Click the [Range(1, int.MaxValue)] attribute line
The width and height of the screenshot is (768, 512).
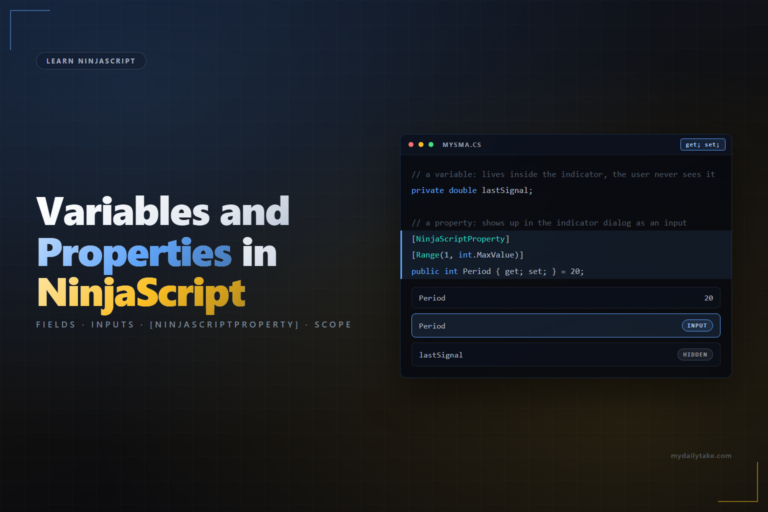(467, 255)
